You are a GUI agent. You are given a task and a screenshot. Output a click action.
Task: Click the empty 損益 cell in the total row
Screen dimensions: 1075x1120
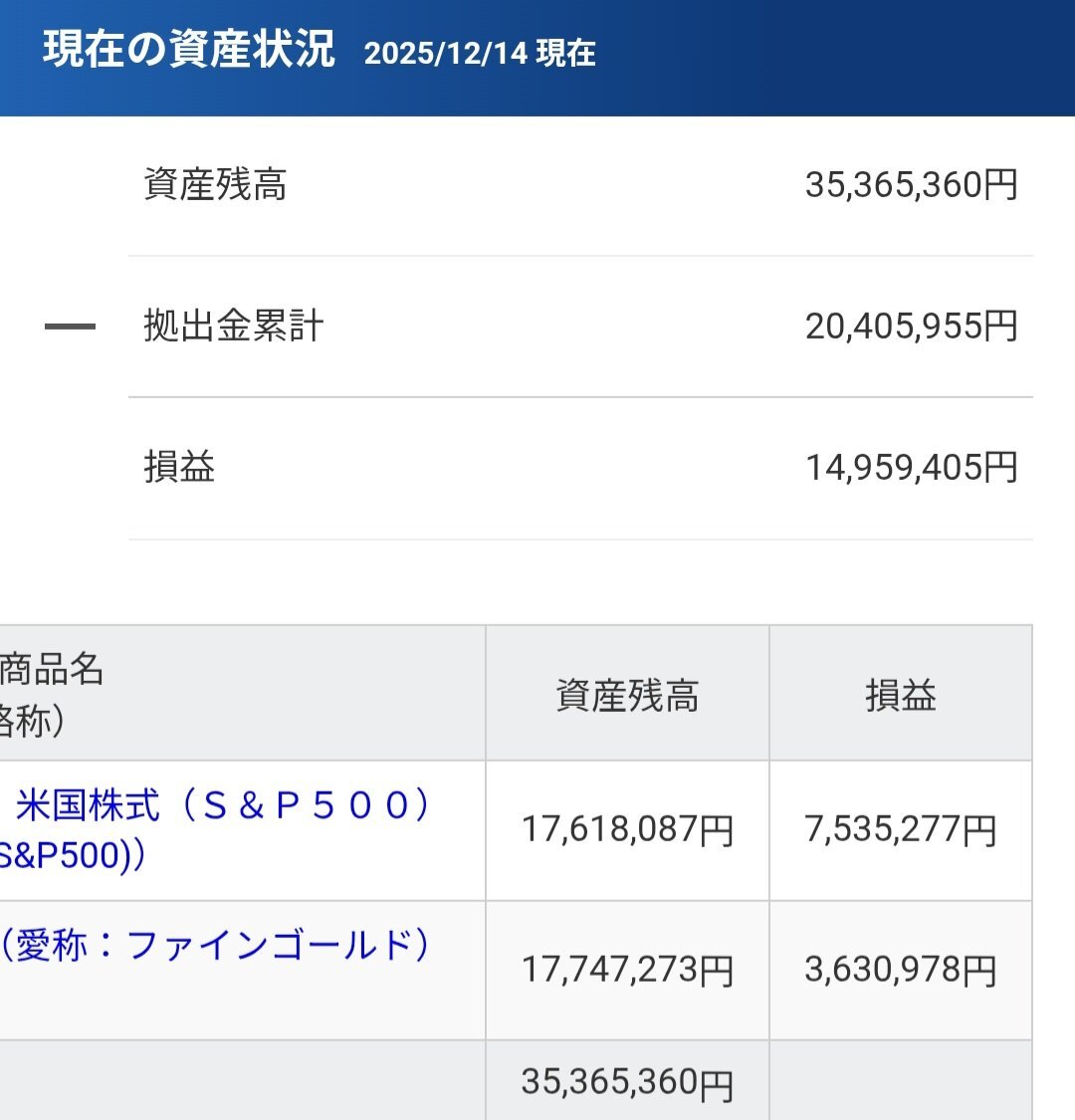point(901,1083)
